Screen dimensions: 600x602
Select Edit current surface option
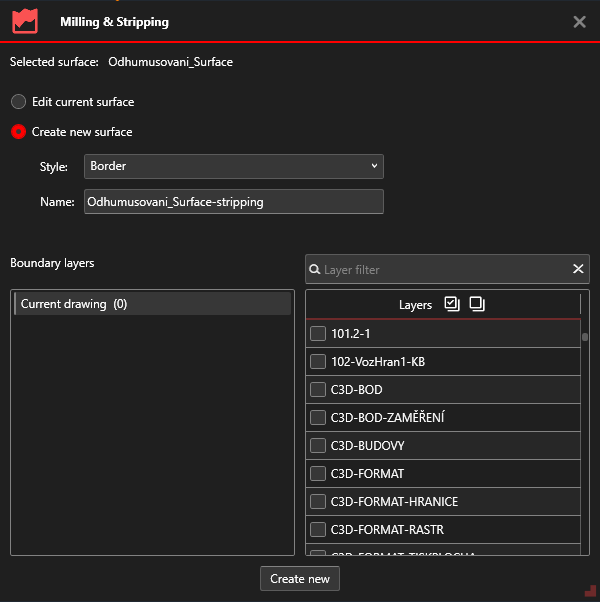tap(18, 102)
